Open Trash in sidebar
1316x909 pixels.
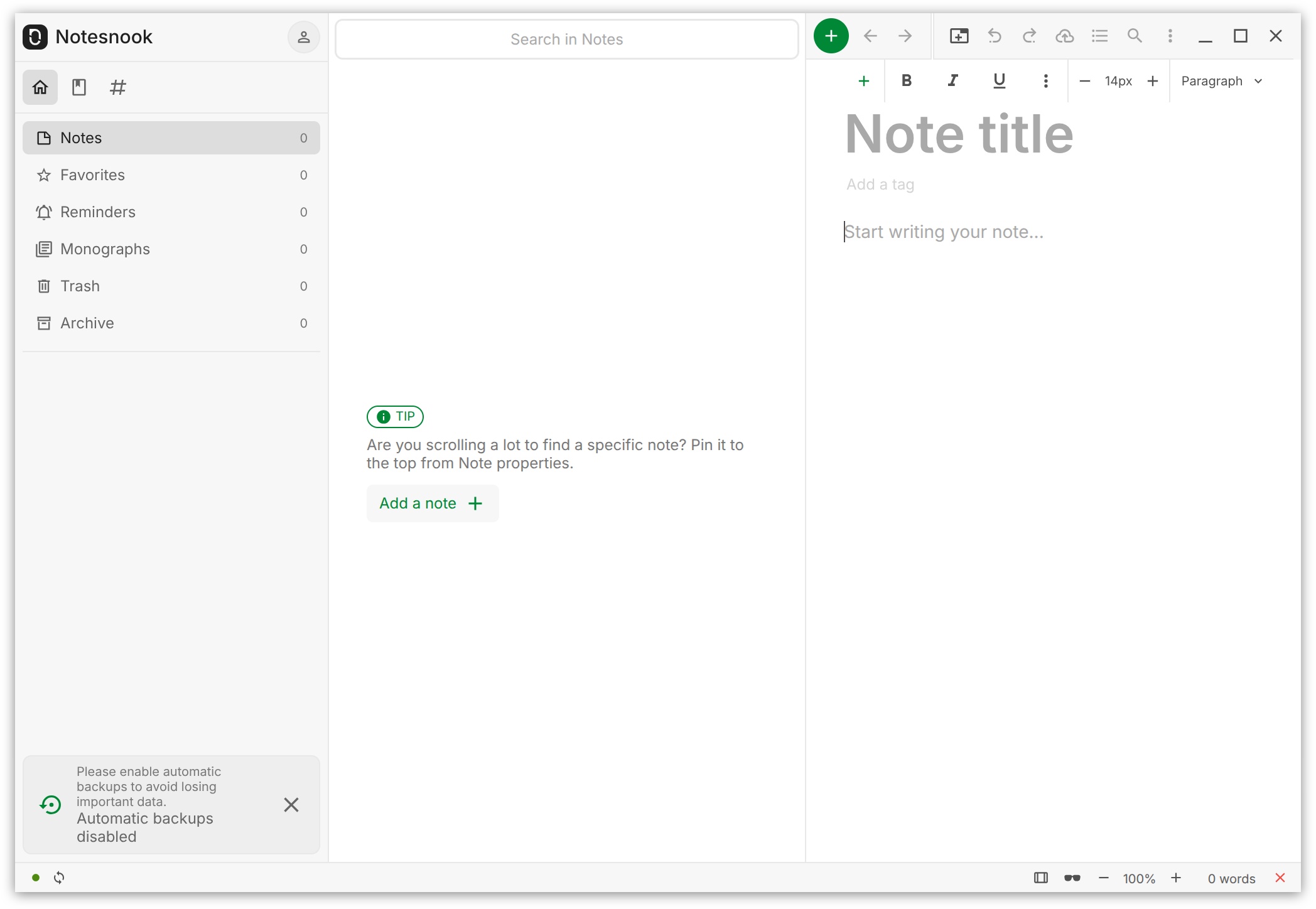pos(171,286)
